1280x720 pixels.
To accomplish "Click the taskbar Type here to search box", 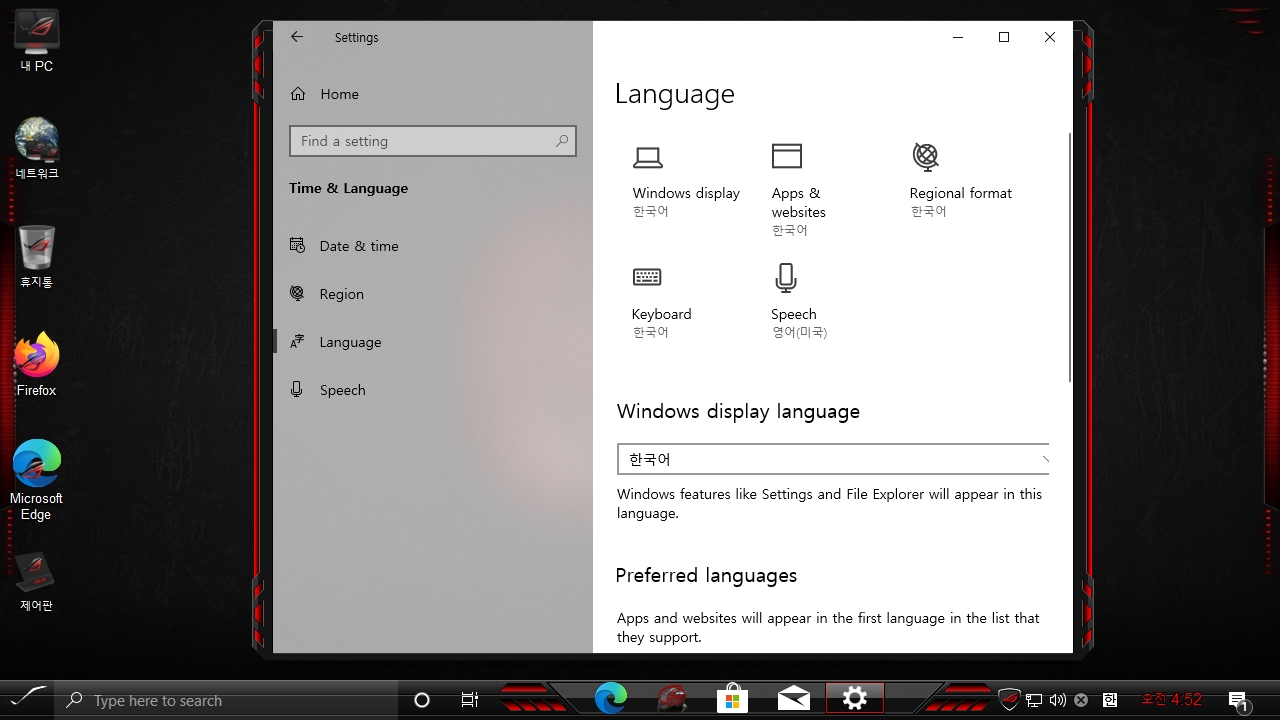I will 226,700.
